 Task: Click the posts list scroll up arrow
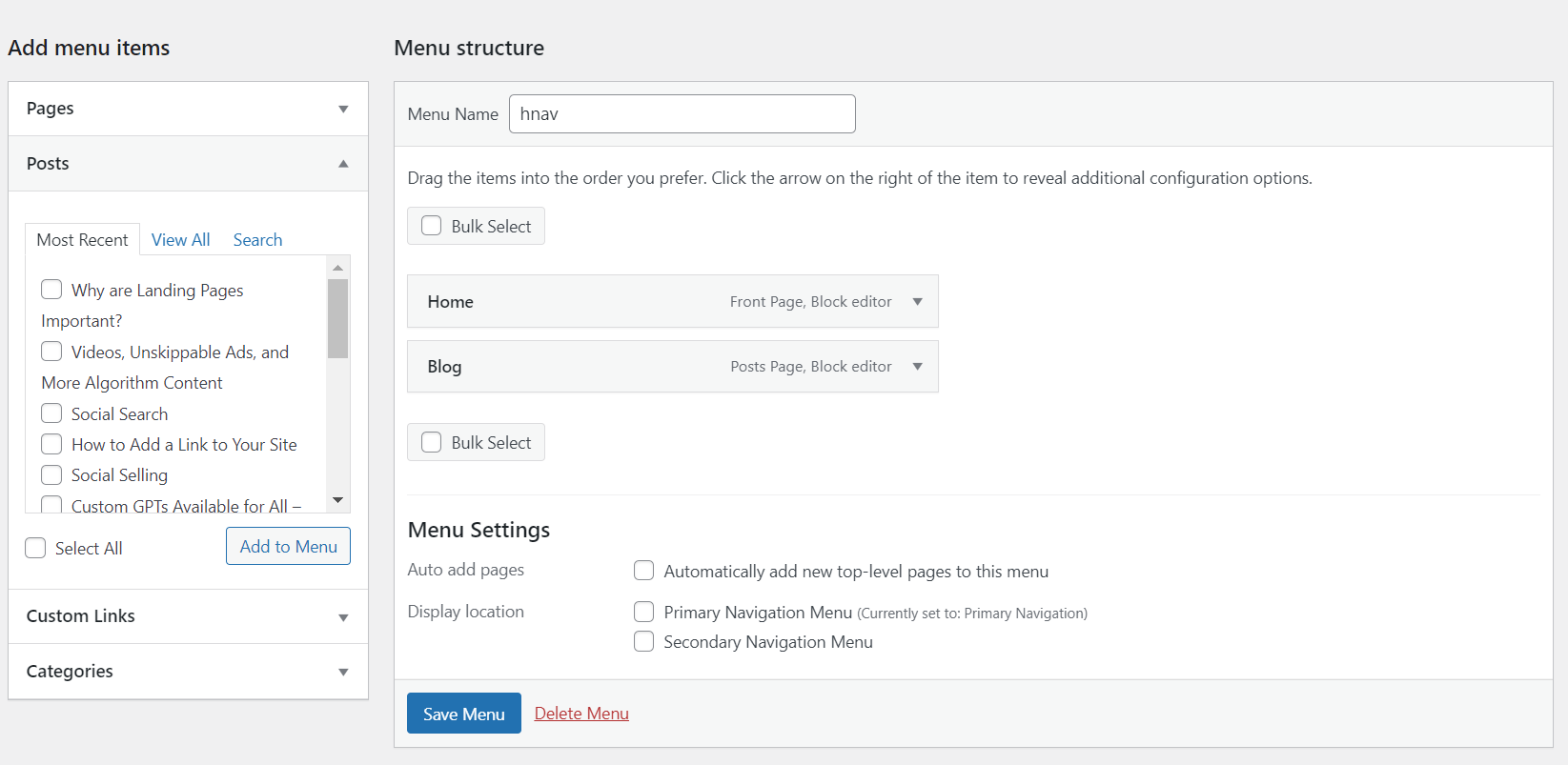click(337, 267)
